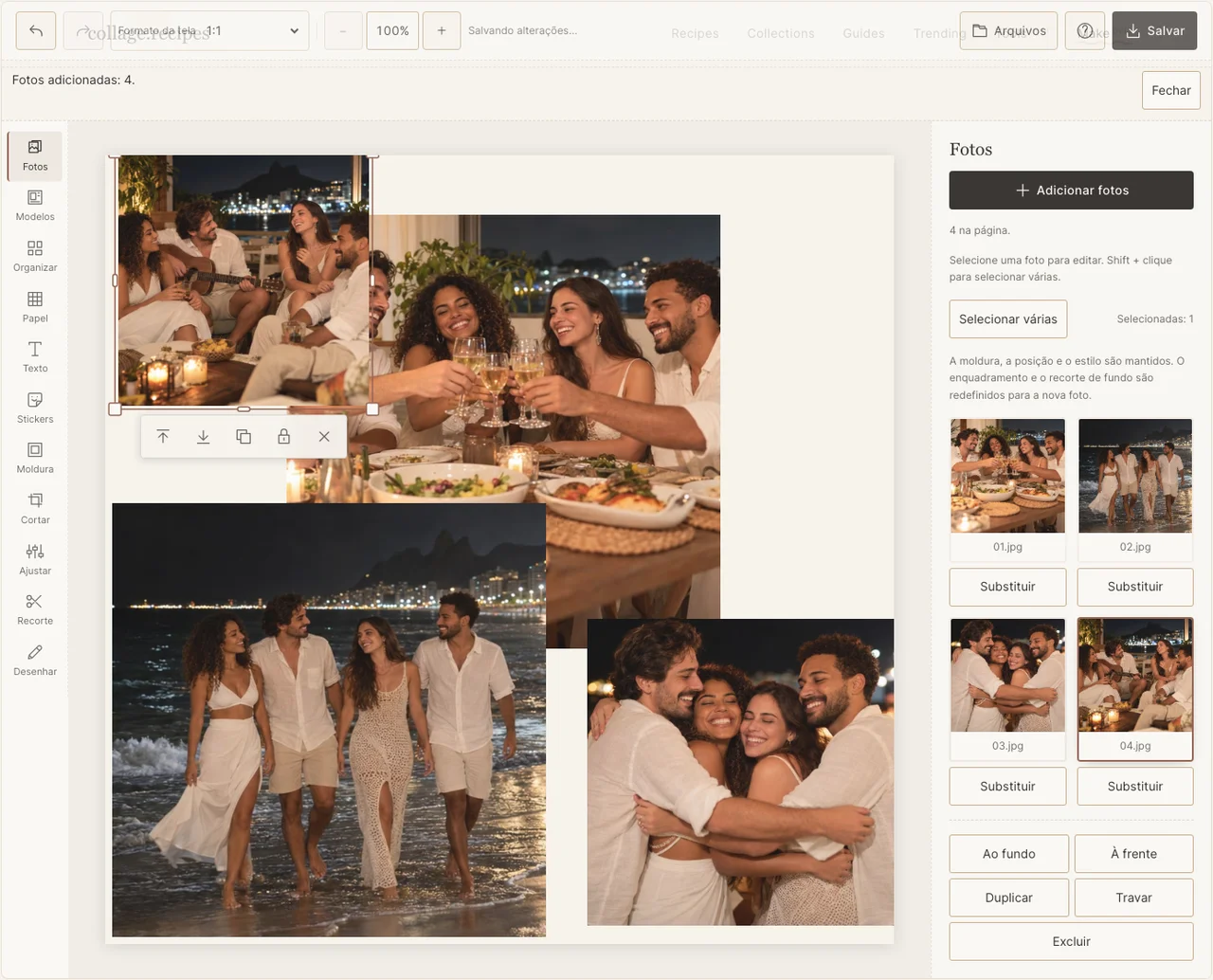Open the Ajustar adjustments tool
The height and width of the screenshot is (980, 1213).
pos(35,560)
